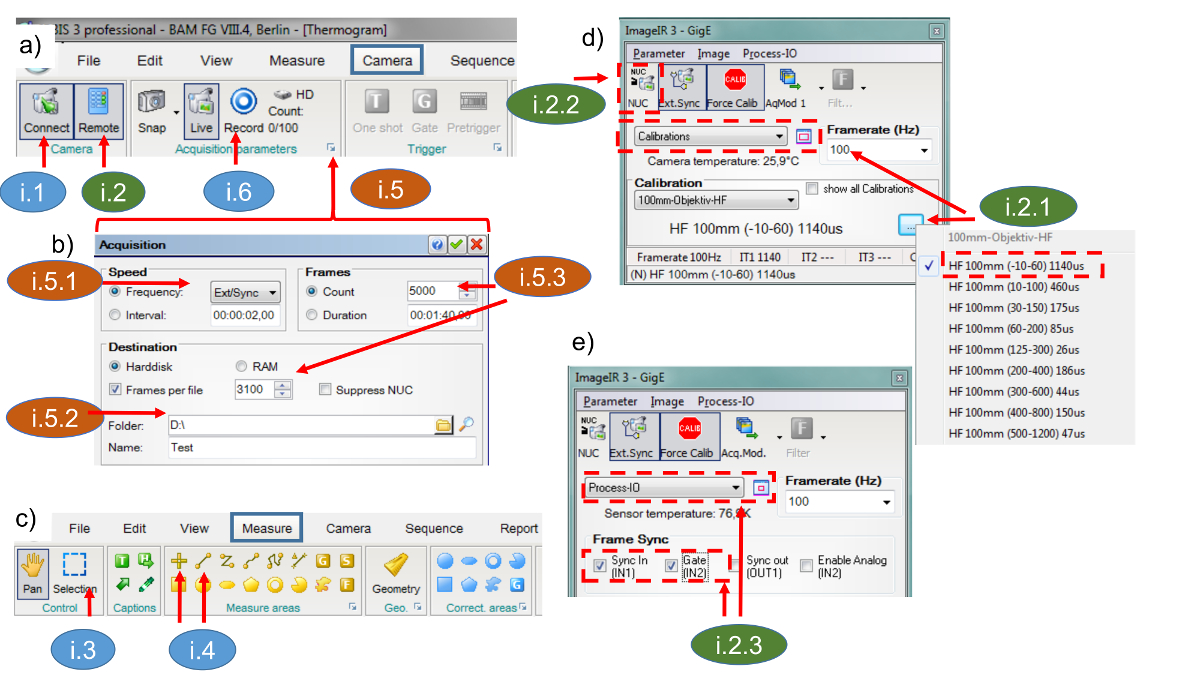Open Parameter menu in Calibrations ImageIR window
The height and width of the screenshot is (675, 1200).
[x=659, y=53]
